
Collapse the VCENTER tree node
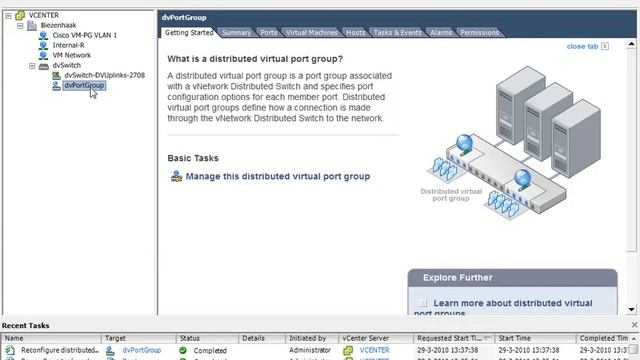[8, 16]
